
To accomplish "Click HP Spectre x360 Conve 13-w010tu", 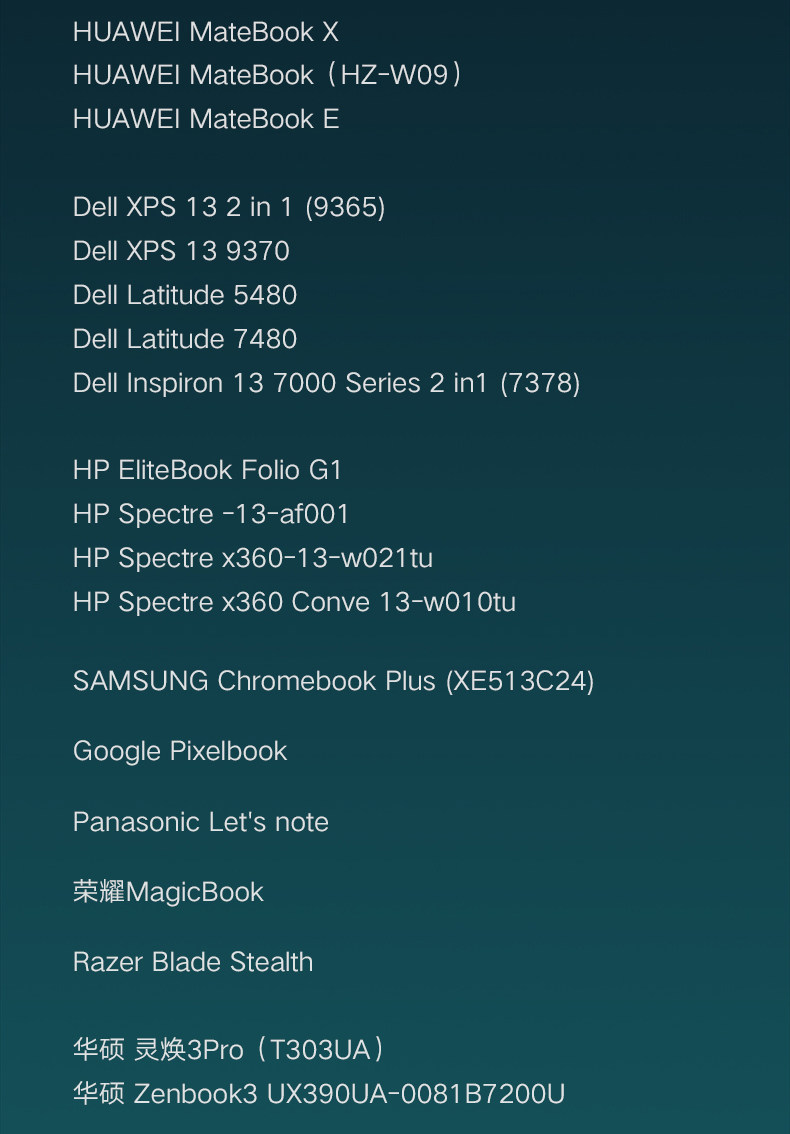I will point(294,602).
